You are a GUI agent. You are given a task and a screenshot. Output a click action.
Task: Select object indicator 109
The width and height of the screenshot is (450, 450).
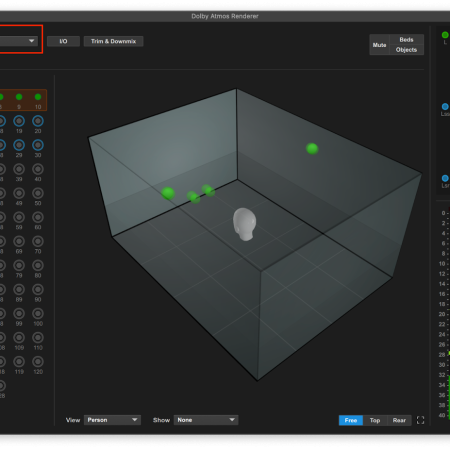pos(19,338)
